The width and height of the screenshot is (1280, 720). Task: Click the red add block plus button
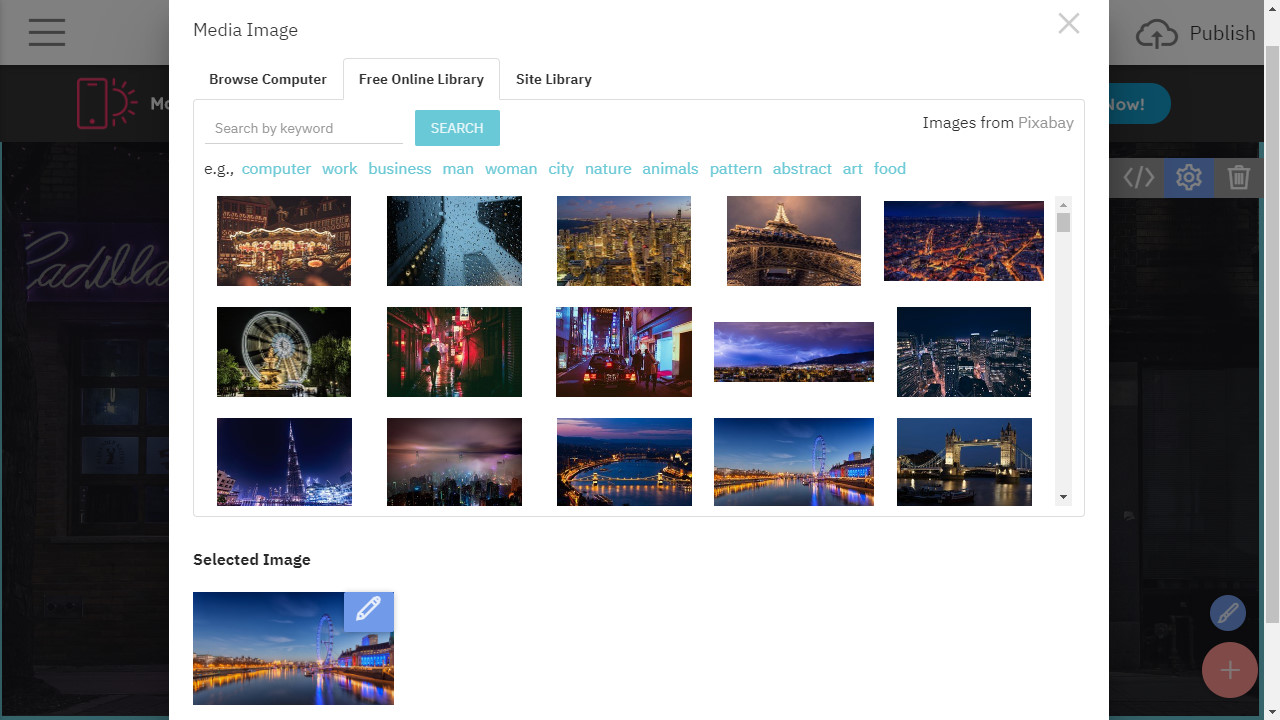(1229, 670)
